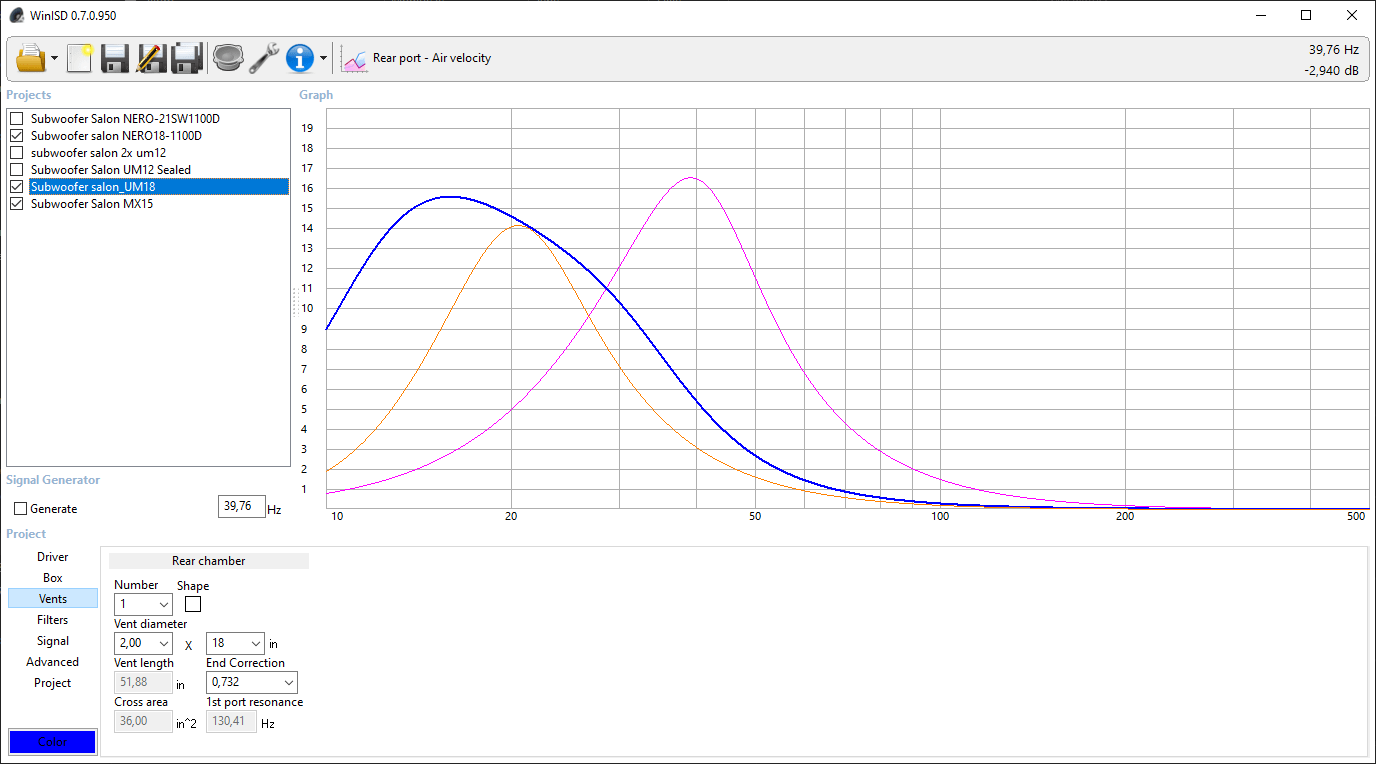Open the Project tab
This screenshot has width=1376, height=764.
click(x=53, y=683)
